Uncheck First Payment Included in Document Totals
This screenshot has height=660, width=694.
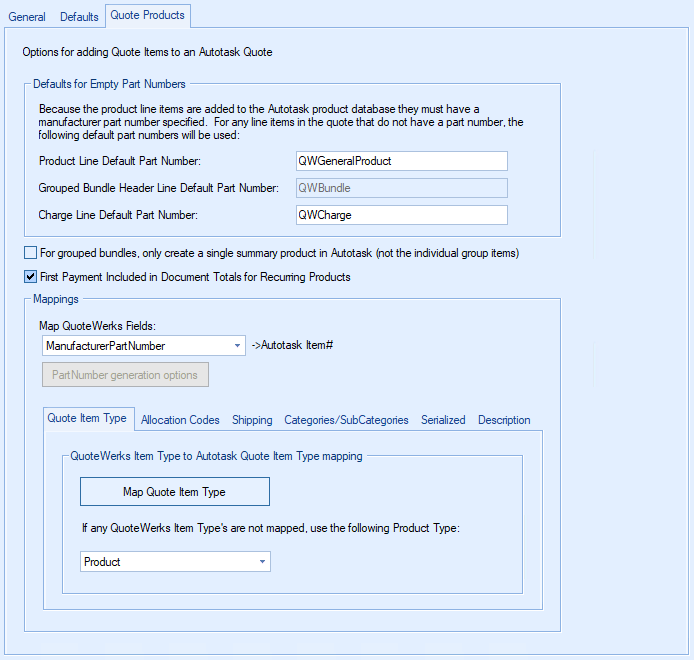(30, 276)
